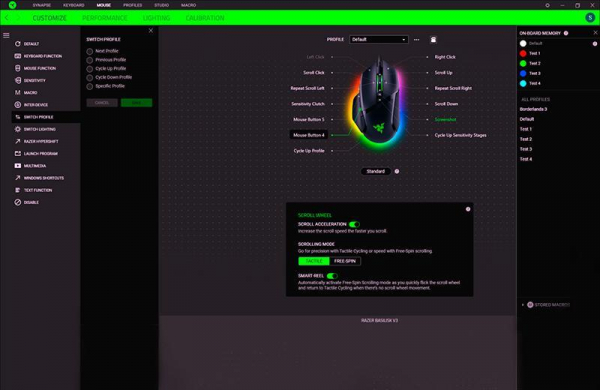Switch scrolling mode to Free-Spin
The image size is (600, 390).
[345, 261]
